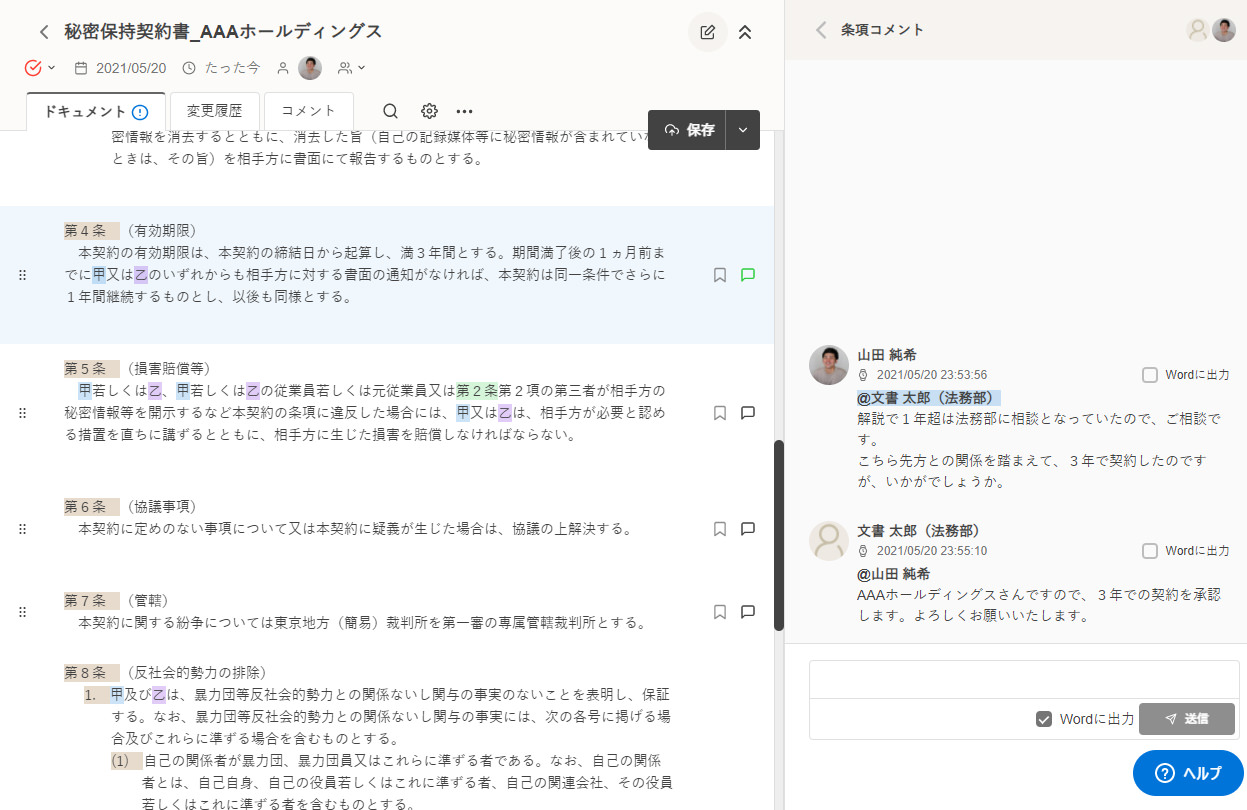Open the settings gear icon
Image resolution: width=1247 pixels, height=810 pixels.
tap(428, 111)
